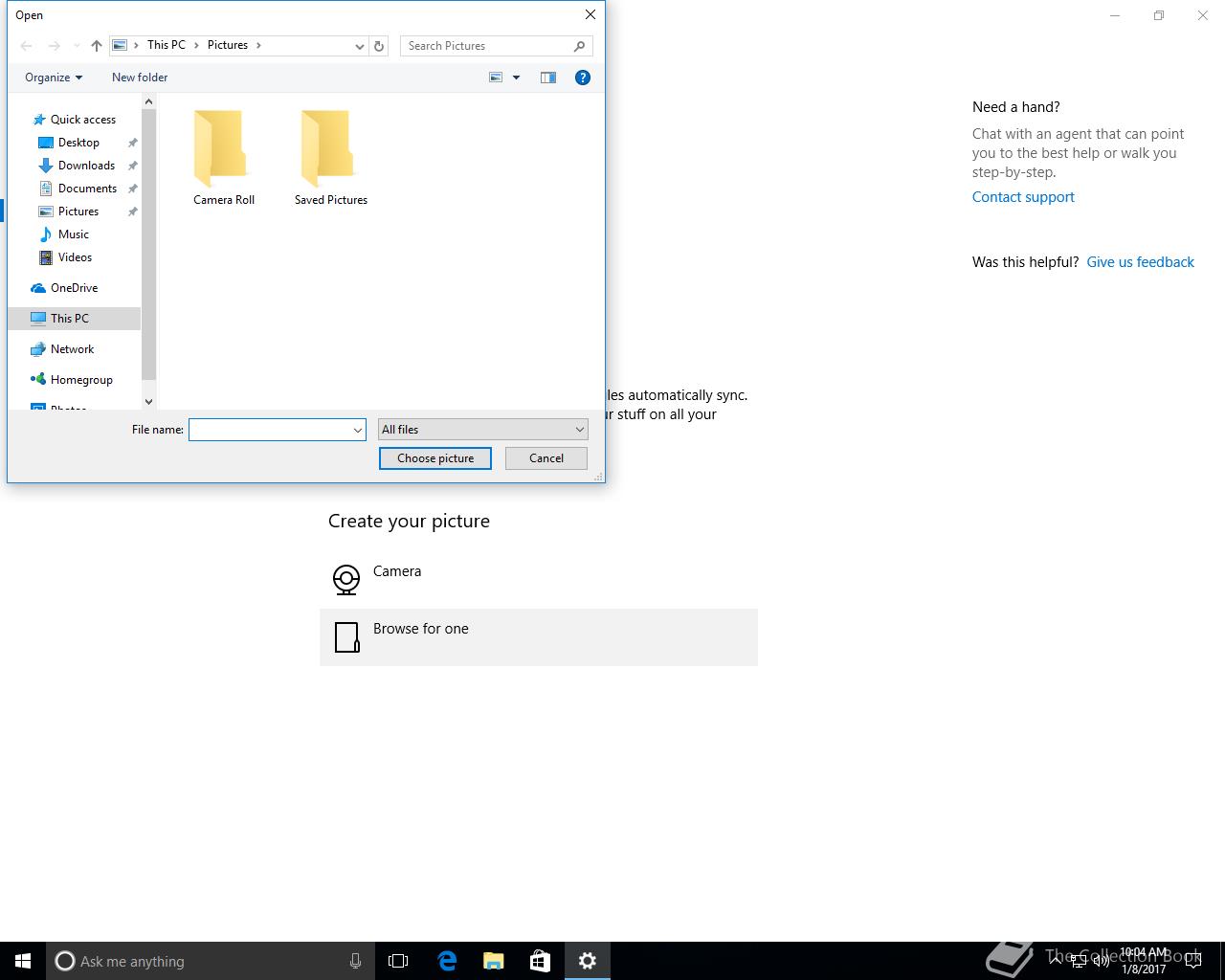Cancel the Open dialog
The width and height of the screenshot is (1225, 980).
point(546,458)
